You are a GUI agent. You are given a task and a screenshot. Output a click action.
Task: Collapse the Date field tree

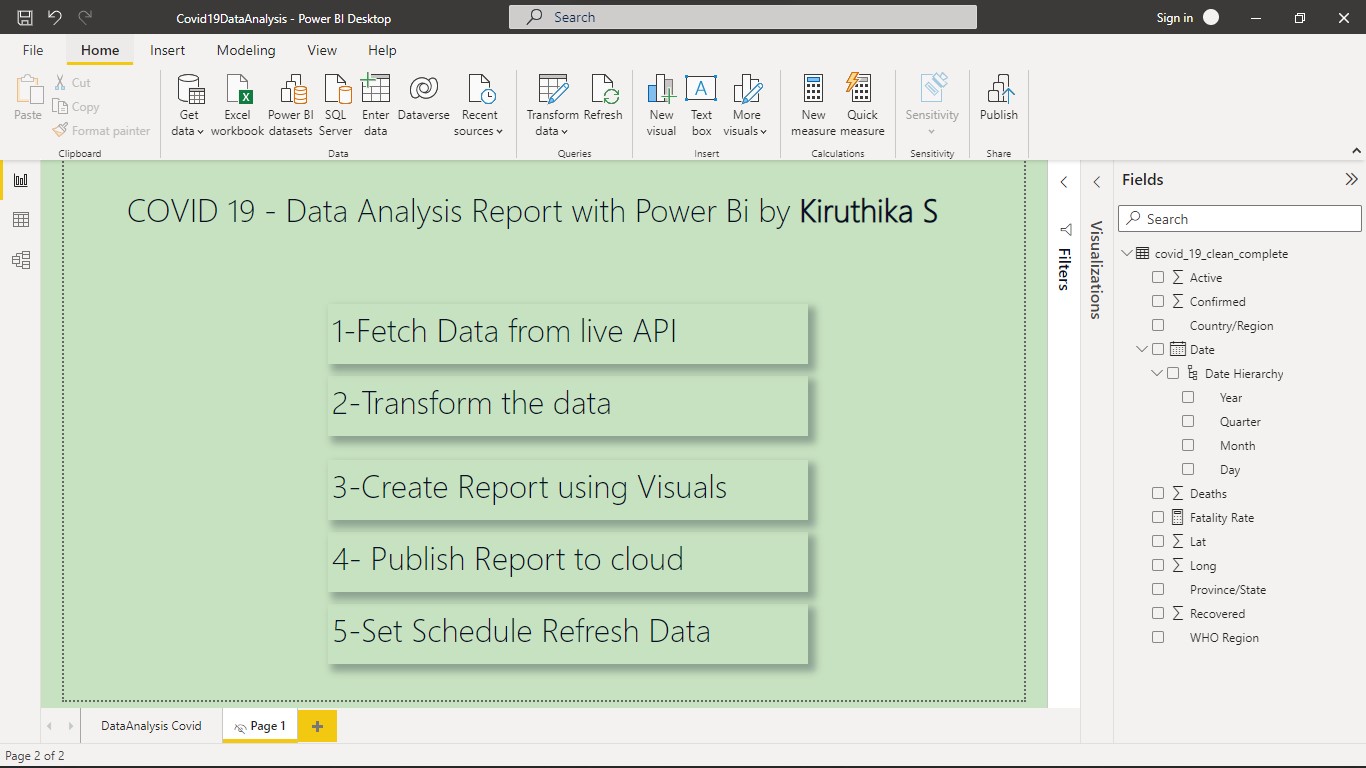coord(1142,349)
